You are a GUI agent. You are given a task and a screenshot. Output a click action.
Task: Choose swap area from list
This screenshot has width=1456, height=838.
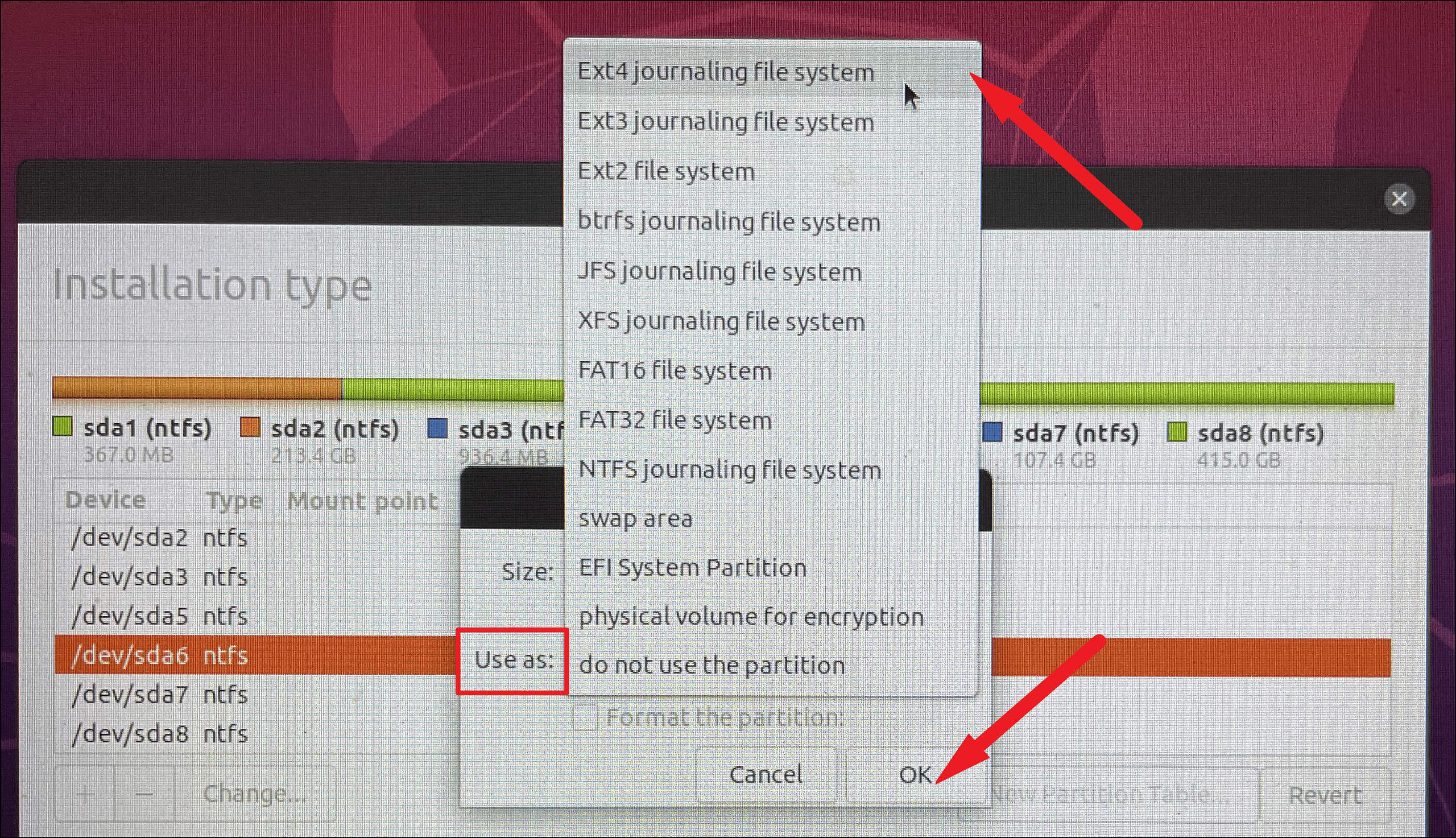pyautogui.click(x=772, y=519)
